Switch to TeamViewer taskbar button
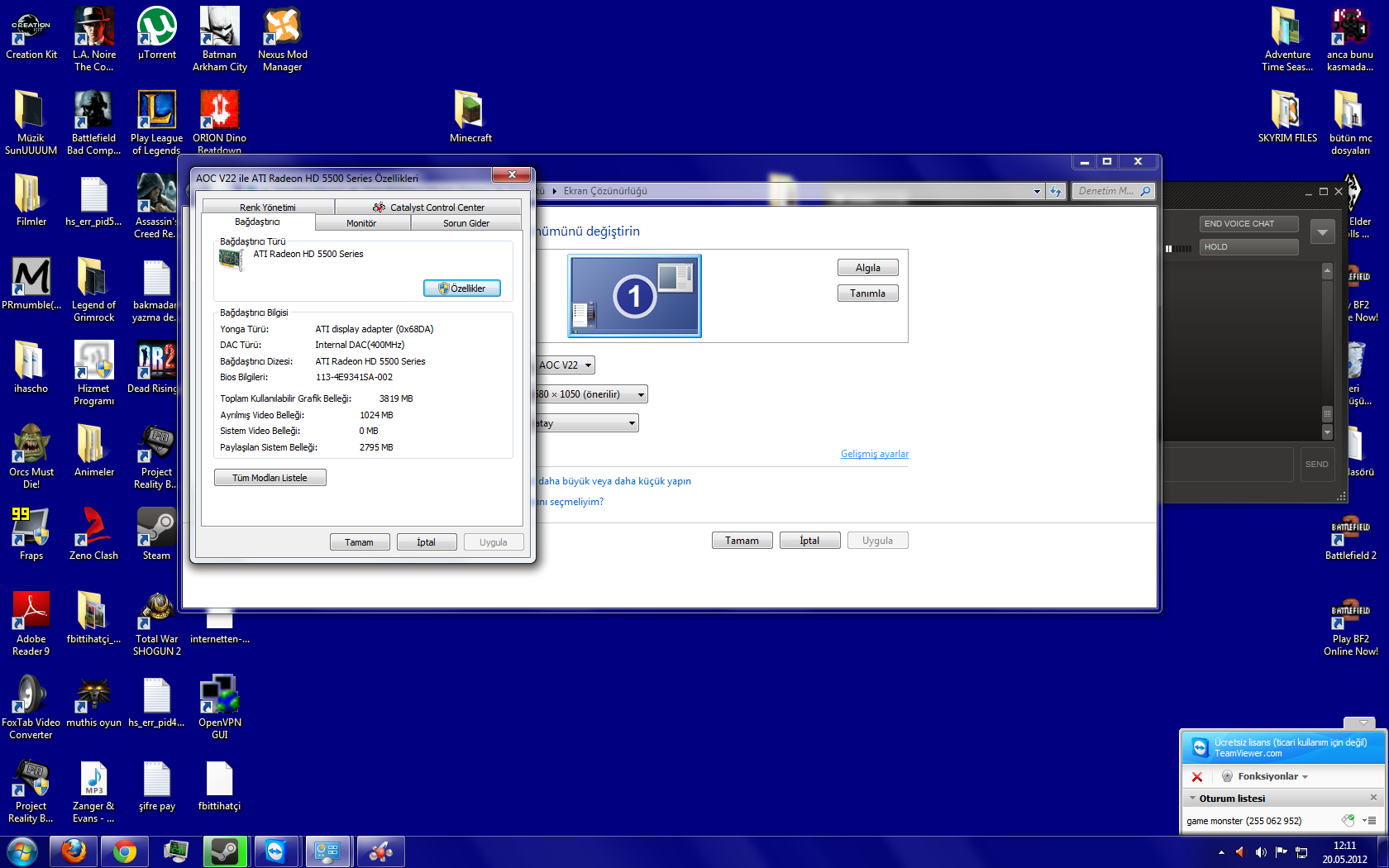The height and width of the screenshot is (868, 1389). click(x=275, y=851)
